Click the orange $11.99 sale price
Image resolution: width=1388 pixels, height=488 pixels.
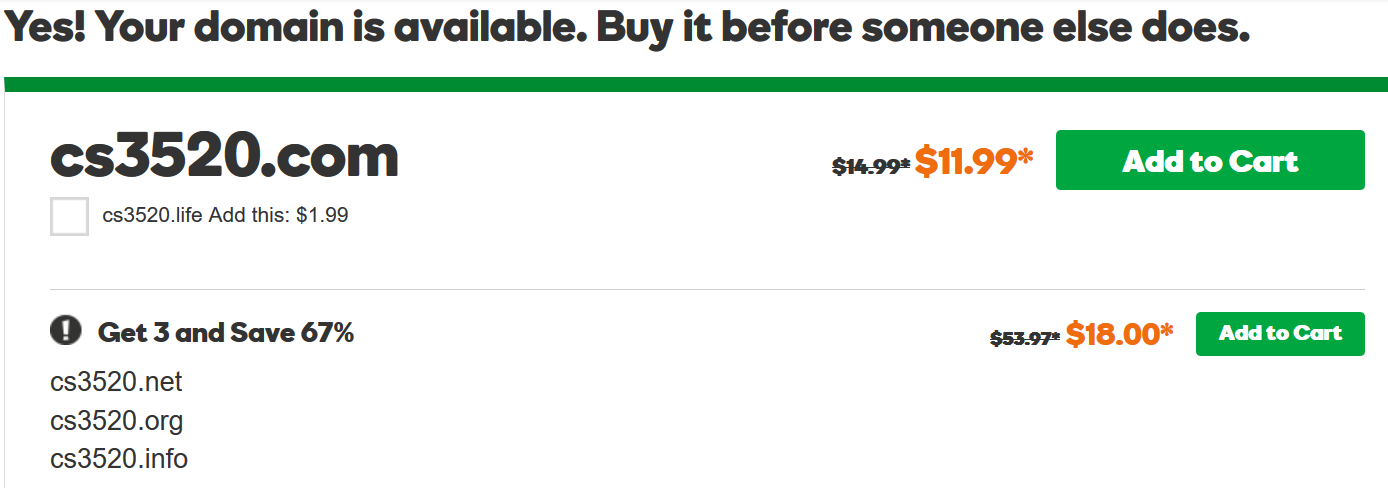965,162
